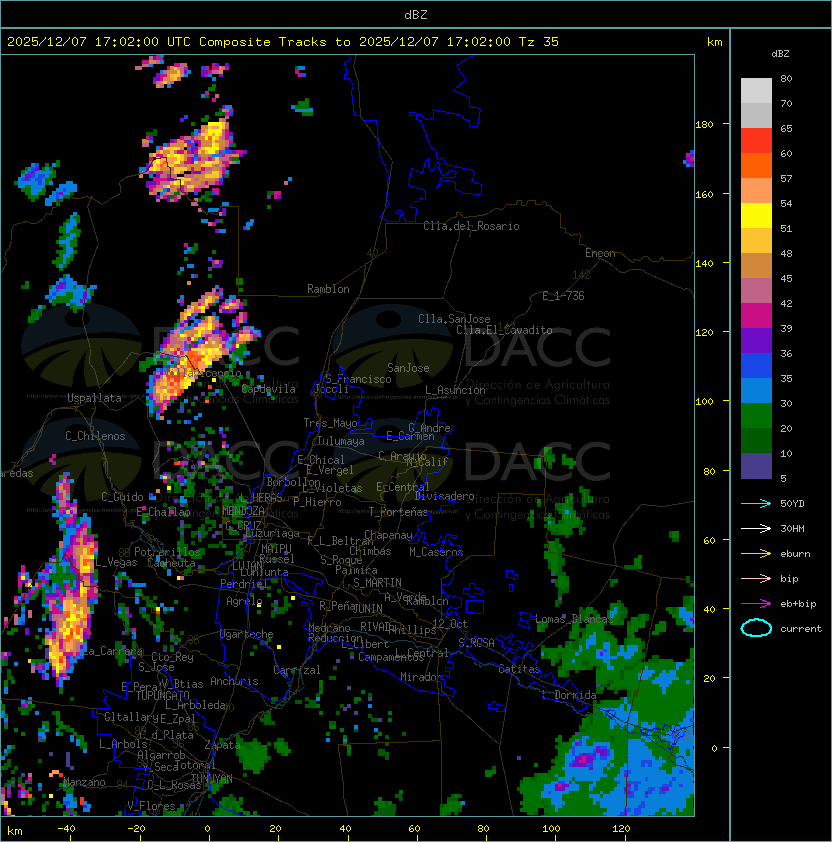Click the 'Capdevila' label
The width and height of the screenshot is (832, 842).
point(269,389)
